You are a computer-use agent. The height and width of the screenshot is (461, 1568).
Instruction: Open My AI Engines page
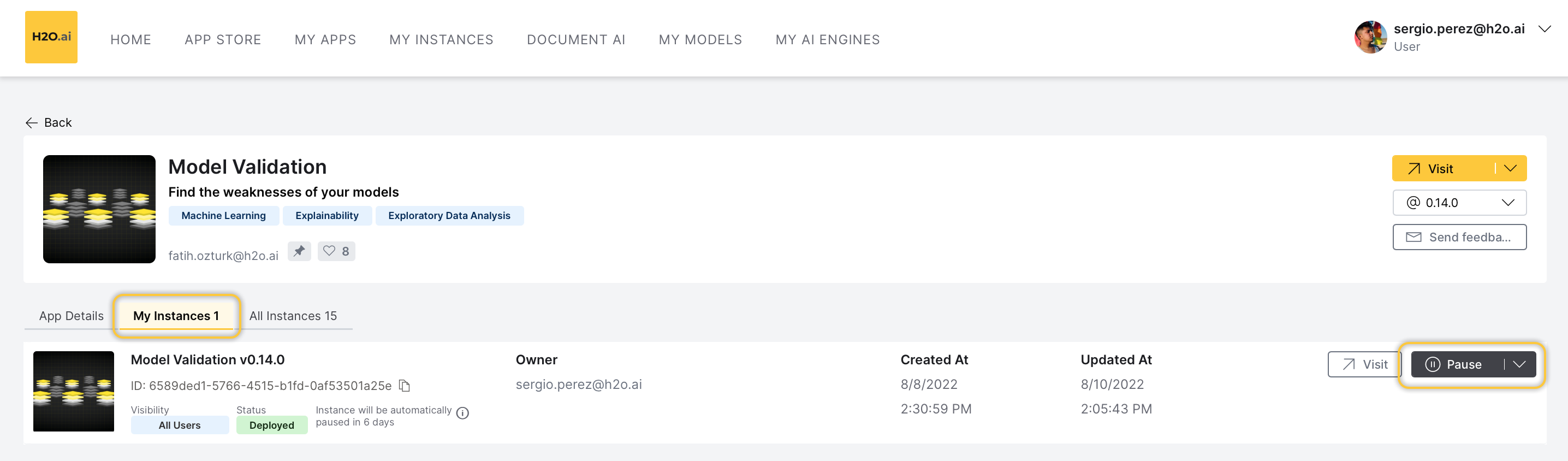[x=827, y=39]
